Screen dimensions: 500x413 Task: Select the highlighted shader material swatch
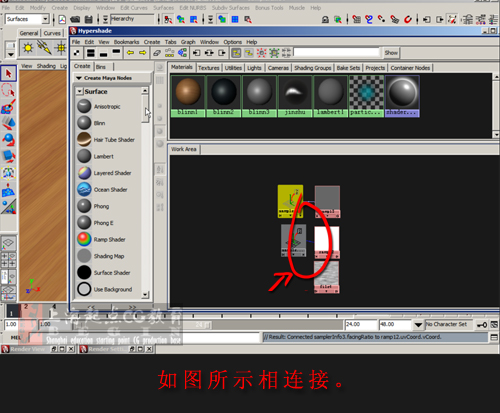[402, 96]
